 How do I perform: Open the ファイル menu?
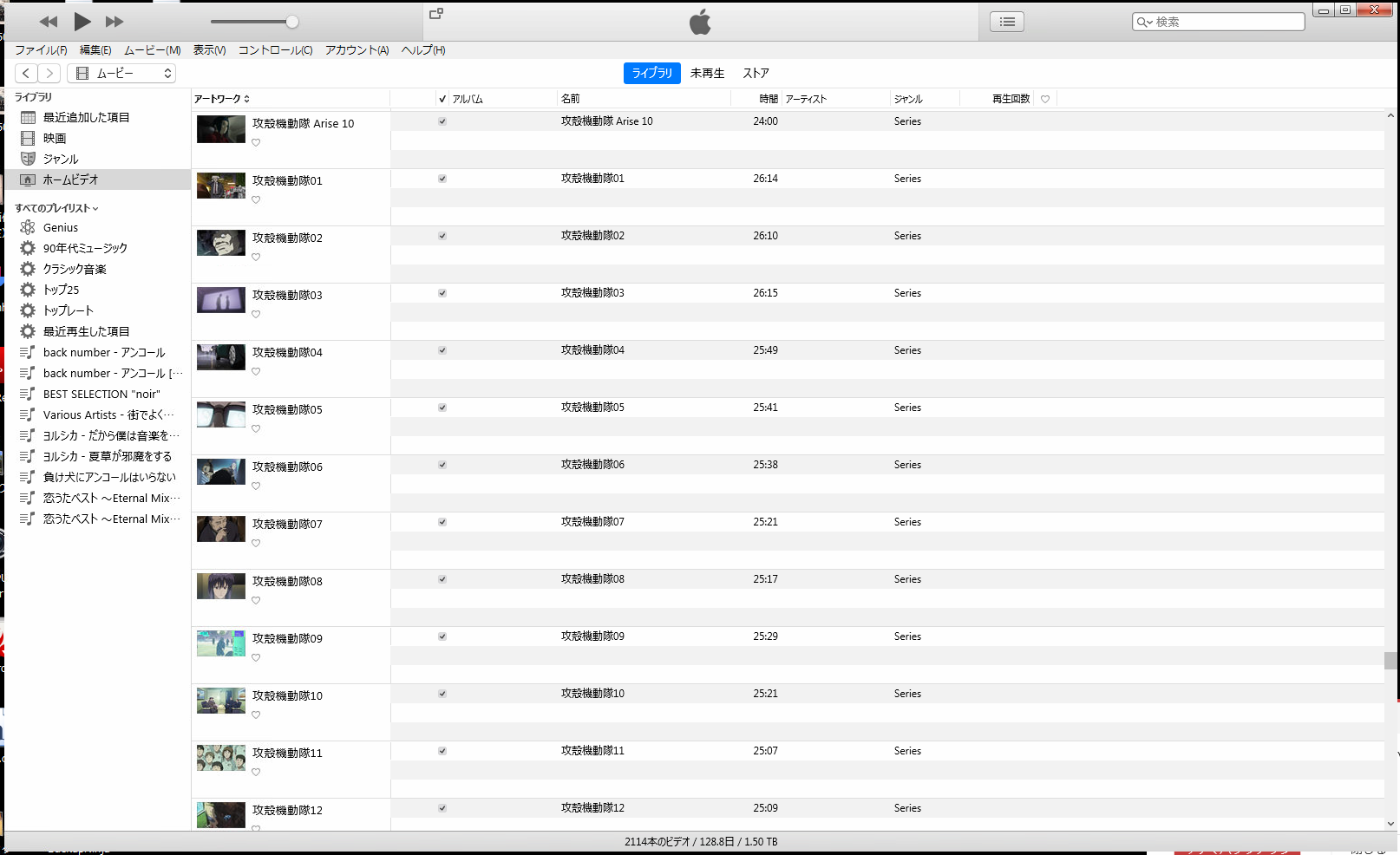41,50
